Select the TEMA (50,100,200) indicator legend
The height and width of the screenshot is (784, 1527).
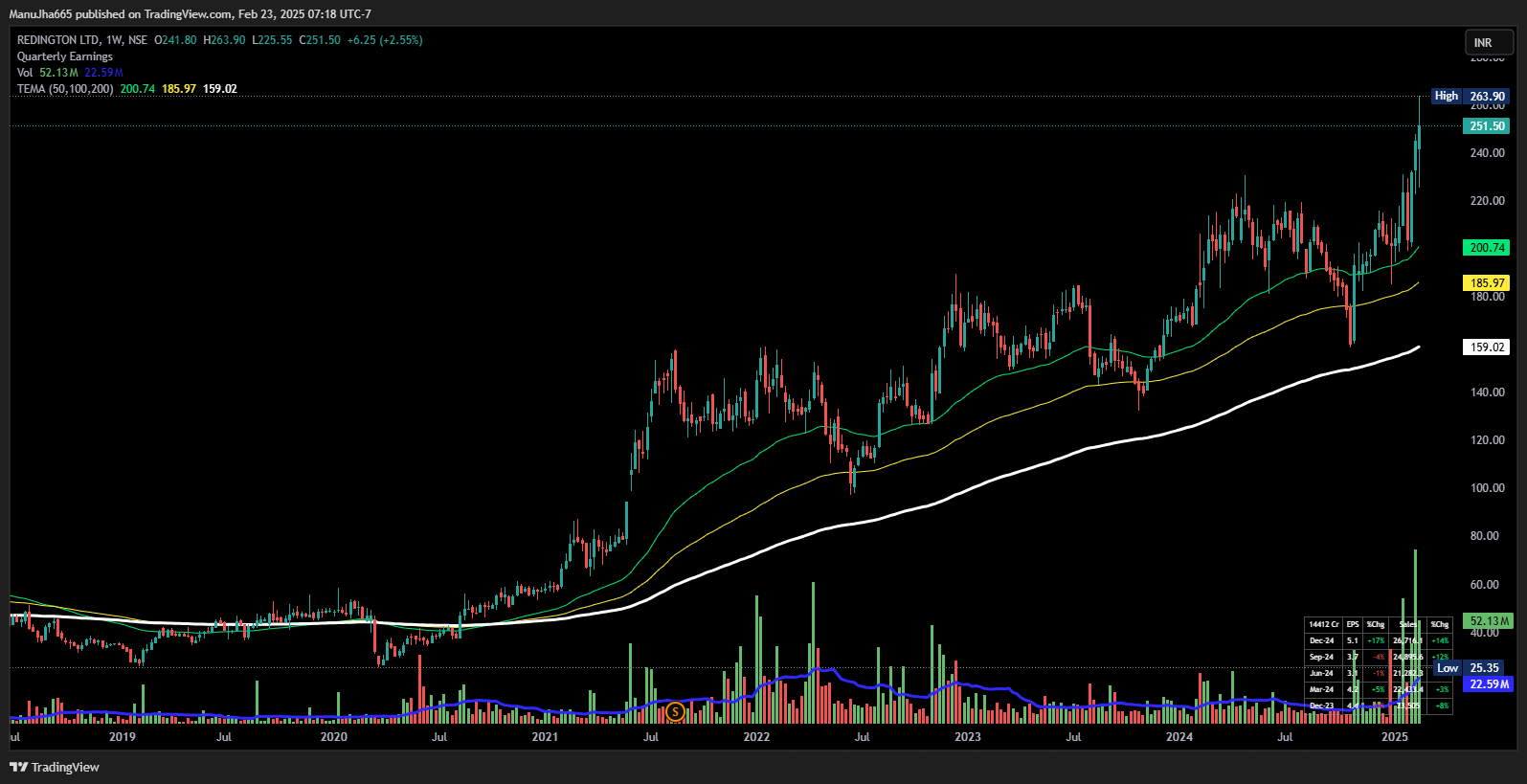click(x=65, y=89)
